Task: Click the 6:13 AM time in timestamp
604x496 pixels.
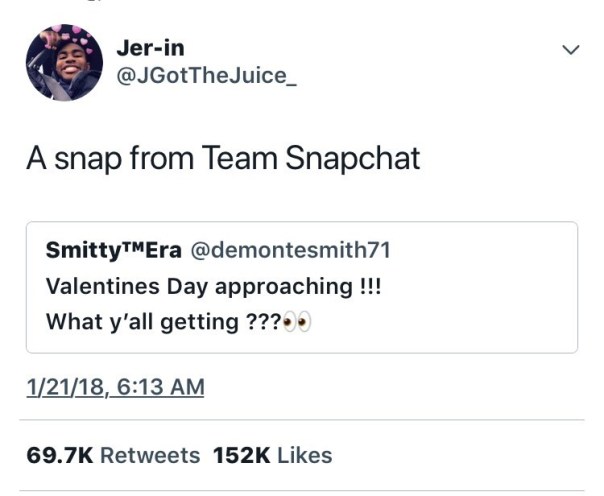Action: pos(154,386)
